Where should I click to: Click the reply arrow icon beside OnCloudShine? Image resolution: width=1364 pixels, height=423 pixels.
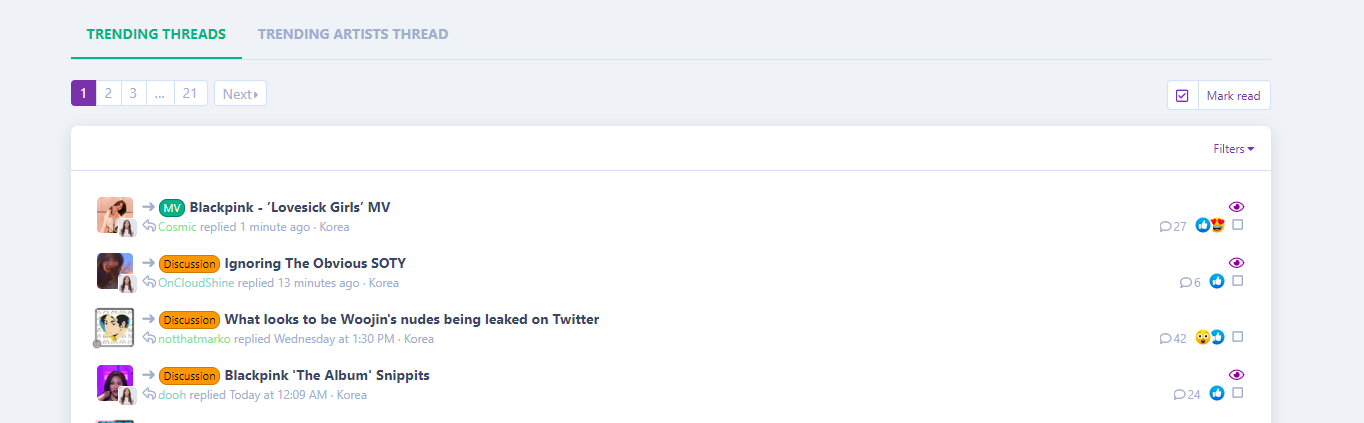point(149,283)
